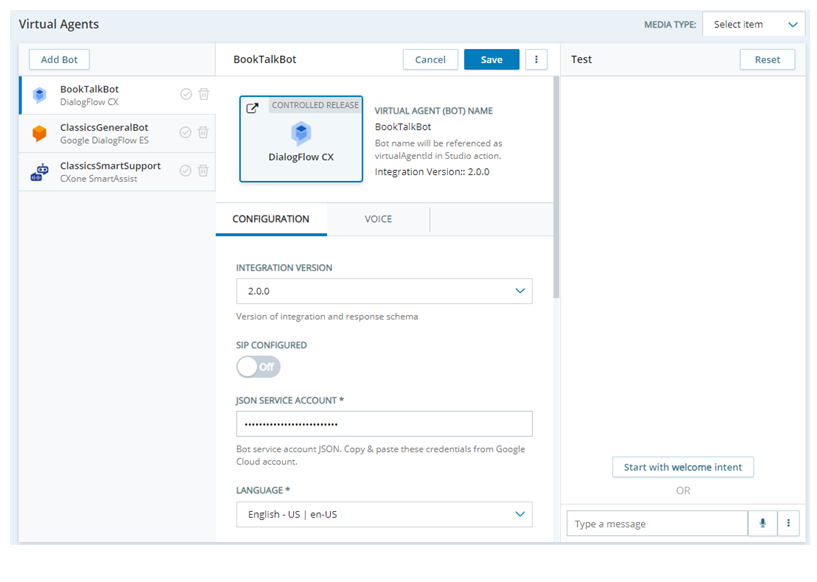Image resolution: width=817 pixels, height=582 pixels.
Task: Open the three-dot menu next to Save
Action: [536, 59]
